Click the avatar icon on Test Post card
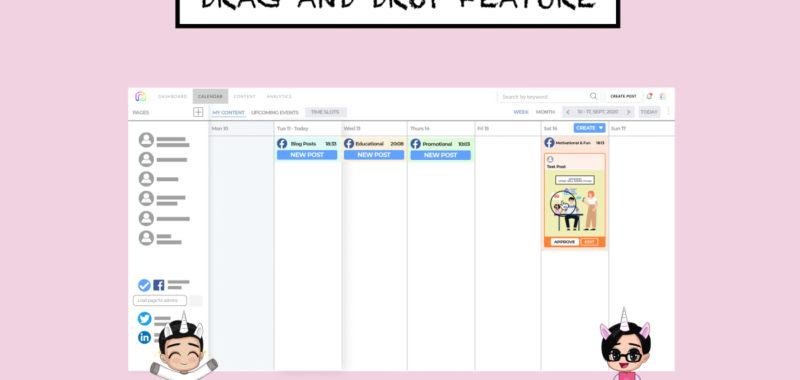Screen dimensions: 800x380 tap(550, 160)
